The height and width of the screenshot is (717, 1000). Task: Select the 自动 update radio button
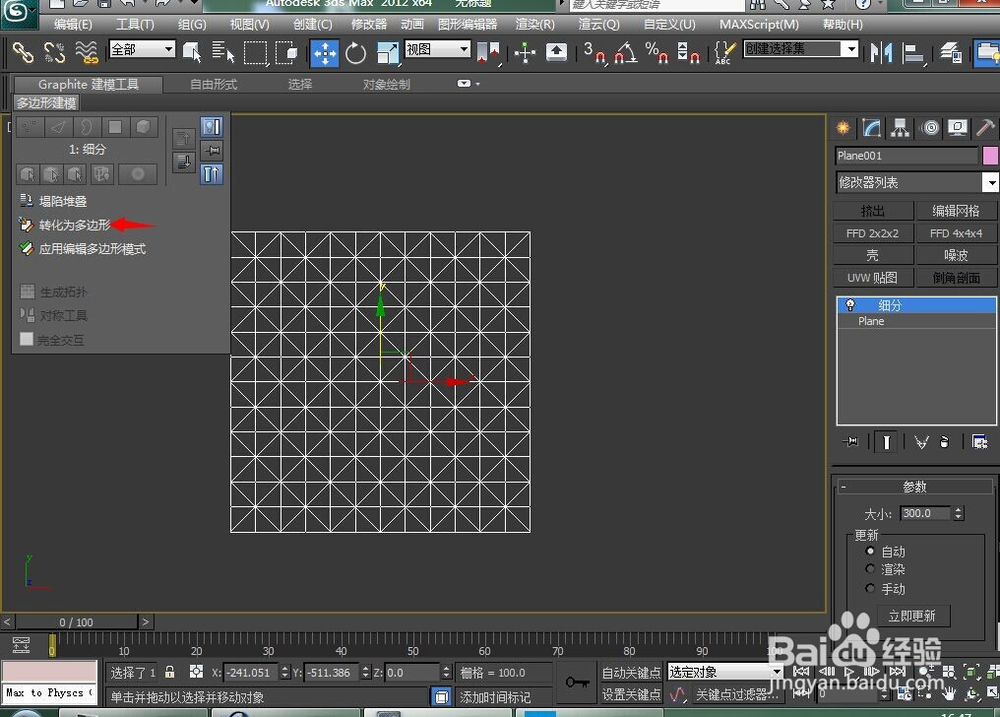870,551
